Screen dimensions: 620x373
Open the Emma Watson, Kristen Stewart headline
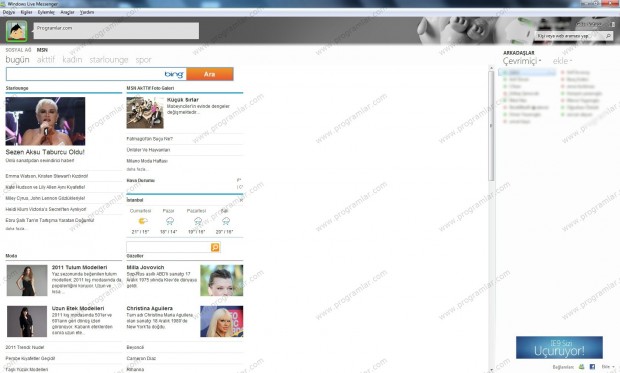click(47, 176)
